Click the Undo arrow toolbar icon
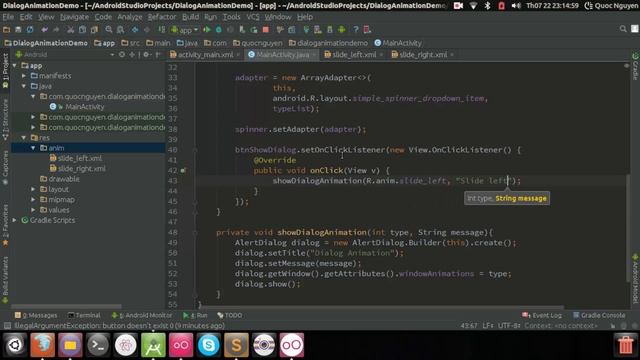640x360 pixels. click(44, 29)
